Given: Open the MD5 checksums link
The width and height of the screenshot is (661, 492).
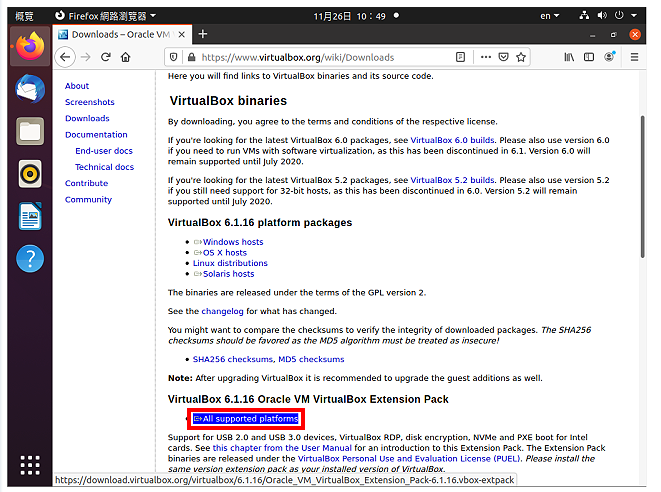Looking at the screenshot, I should (311, 359).
